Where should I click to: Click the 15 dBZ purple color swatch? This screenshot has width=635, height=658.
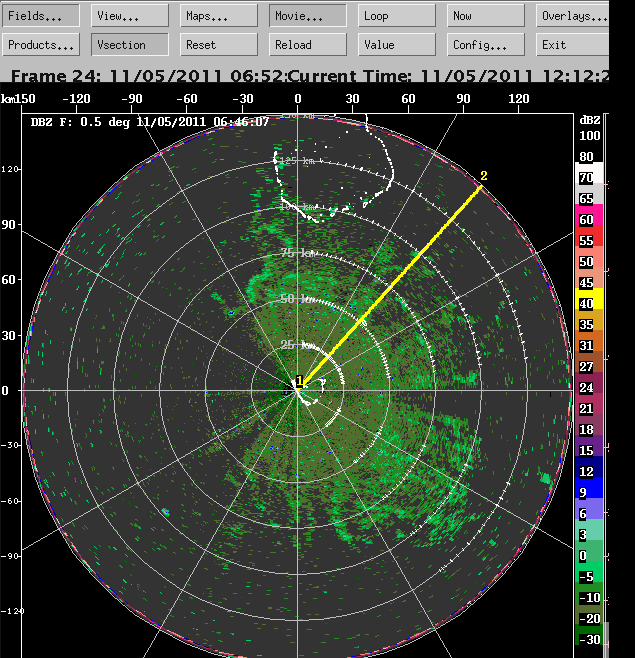pos(589,446)
